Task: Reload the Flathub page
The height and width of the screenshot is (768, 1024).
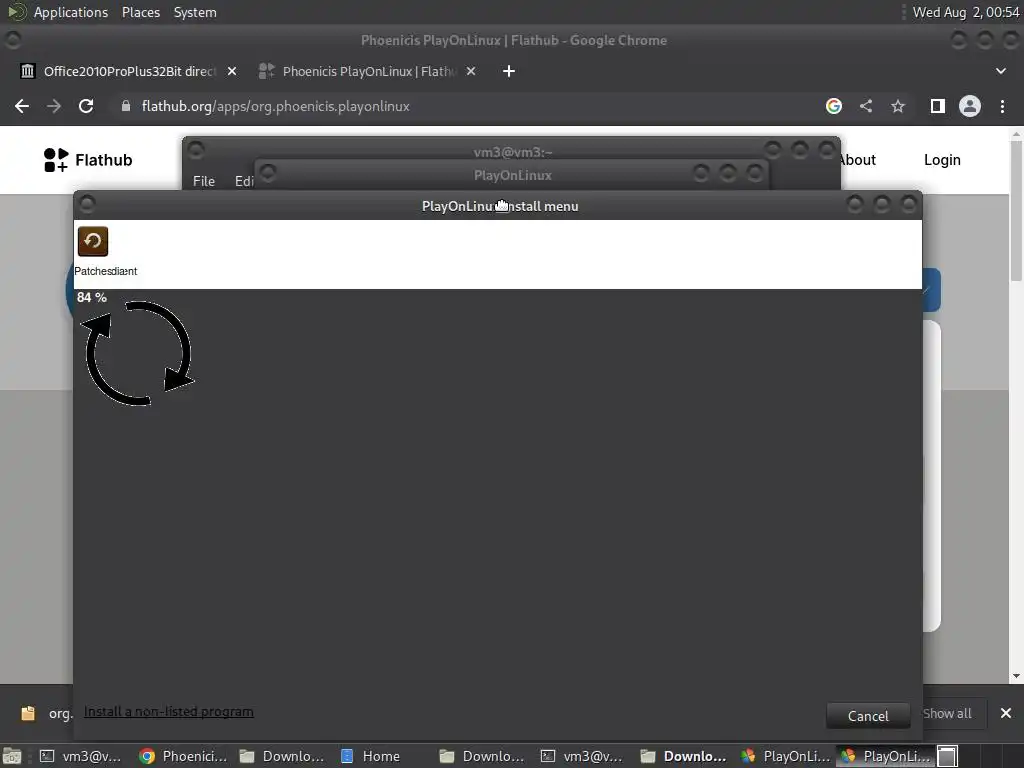Action: (86, 106)
